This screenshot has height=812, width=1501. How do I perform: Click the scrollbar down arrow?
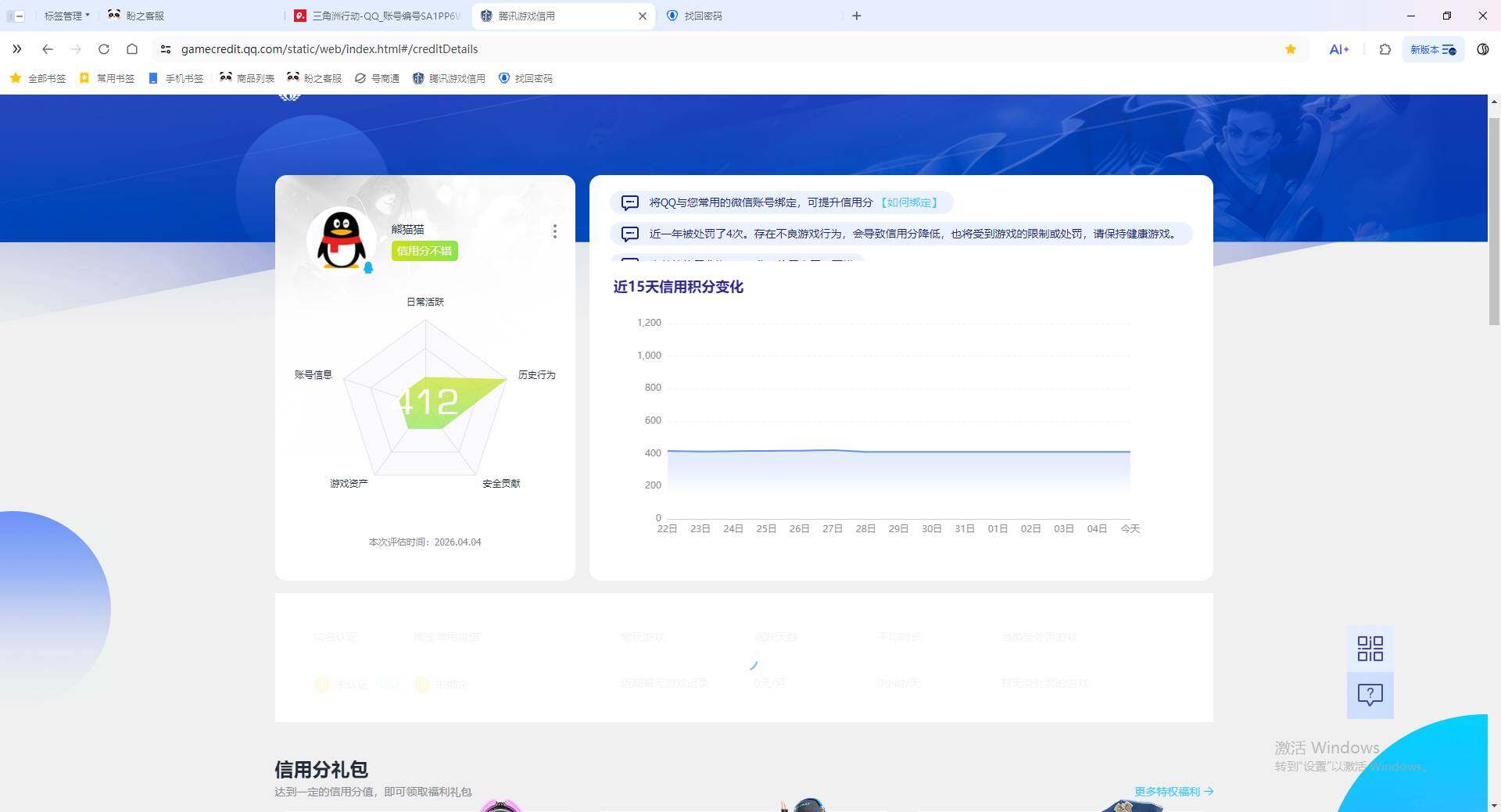click(x=1494, y=805)
